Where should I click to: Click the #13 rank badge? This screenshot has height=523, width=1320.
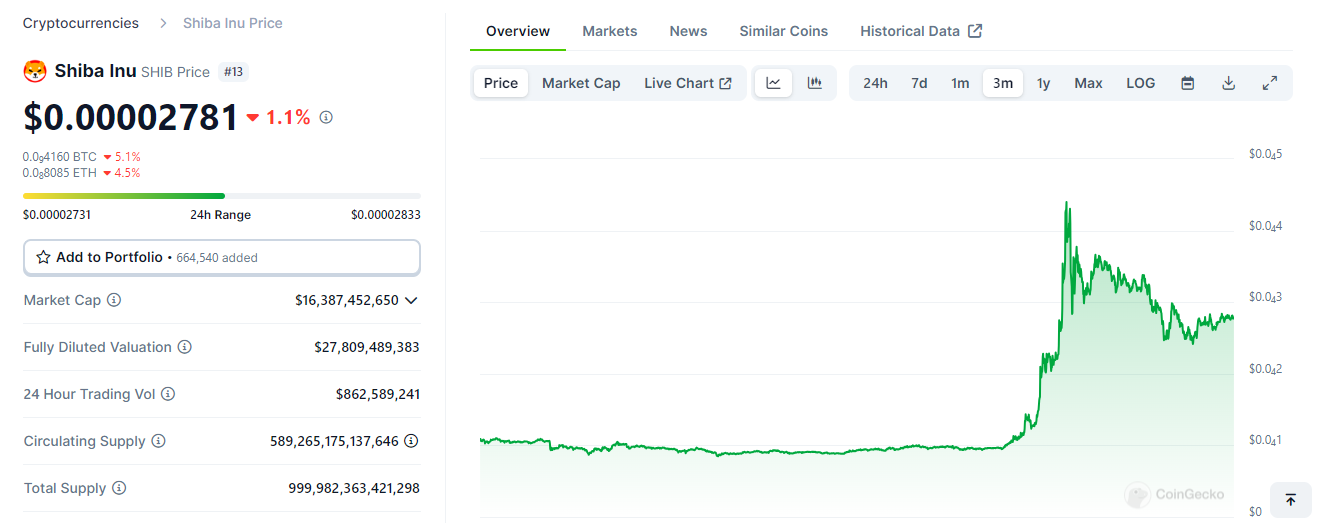(x=234, y=72)
